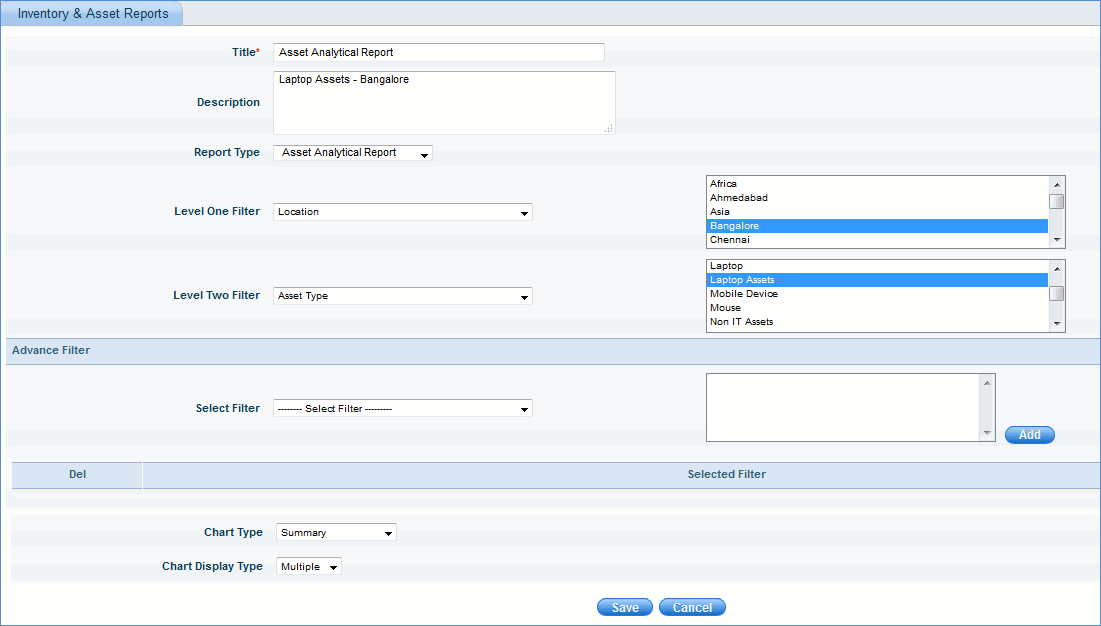Image resolution: width=1101 pixels, height=626 pixels.
Task: Save the report
Action: [x=625, y=608]
